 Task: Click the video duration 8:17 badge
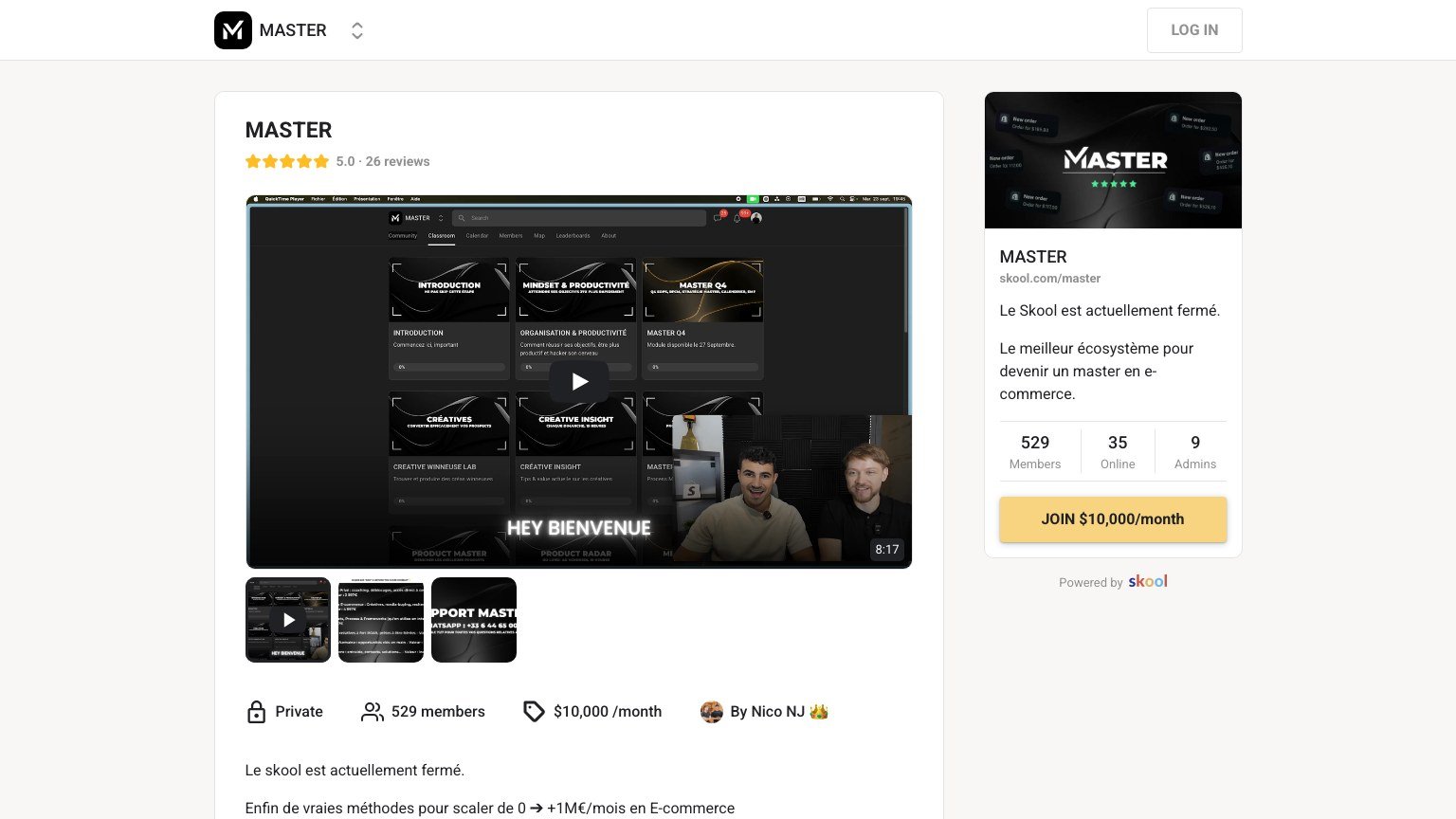(x=887, y=550)
